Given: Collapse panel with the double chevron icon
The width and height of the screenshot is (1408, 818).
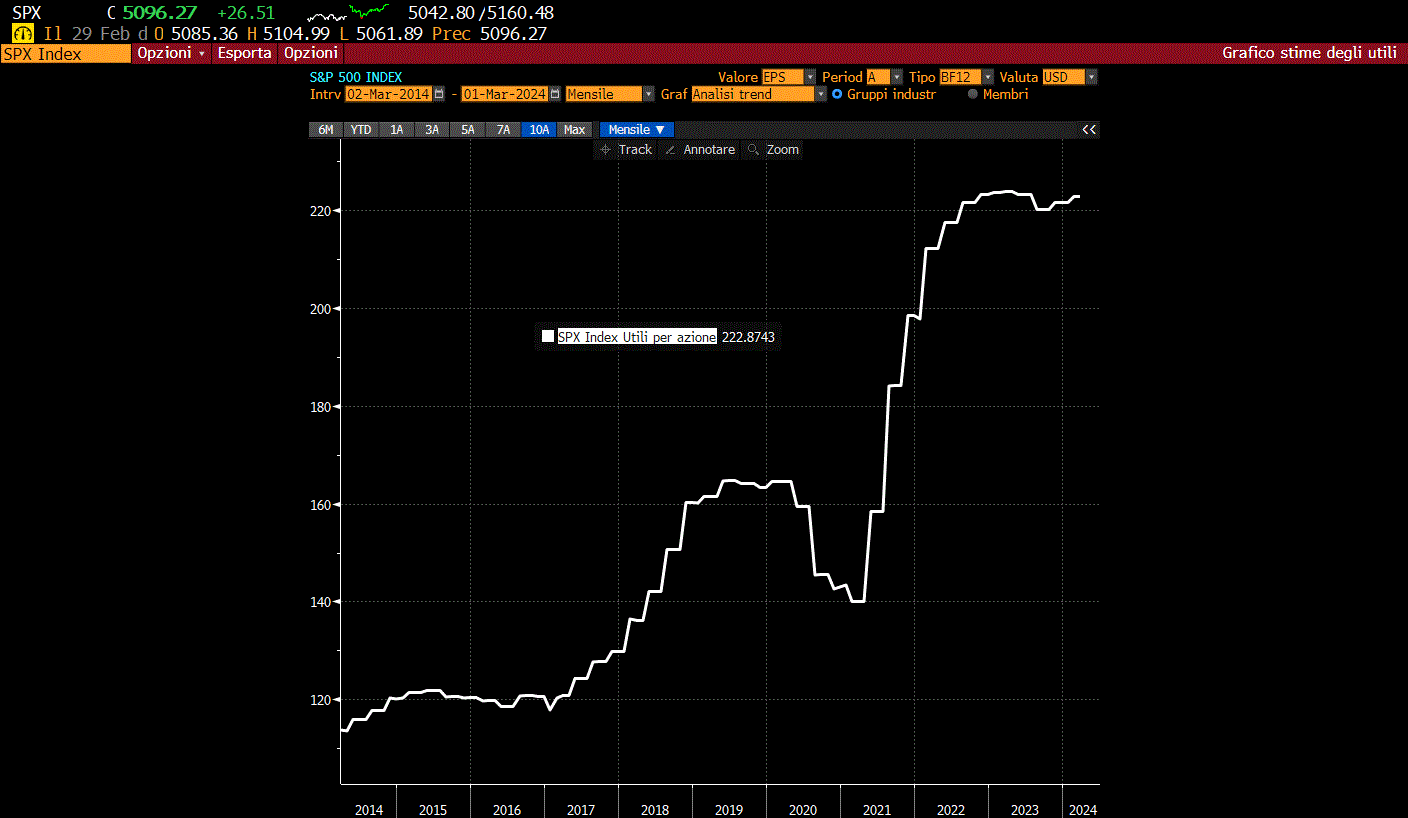Looking at the screenshot, I should [x=1089, y=129].
